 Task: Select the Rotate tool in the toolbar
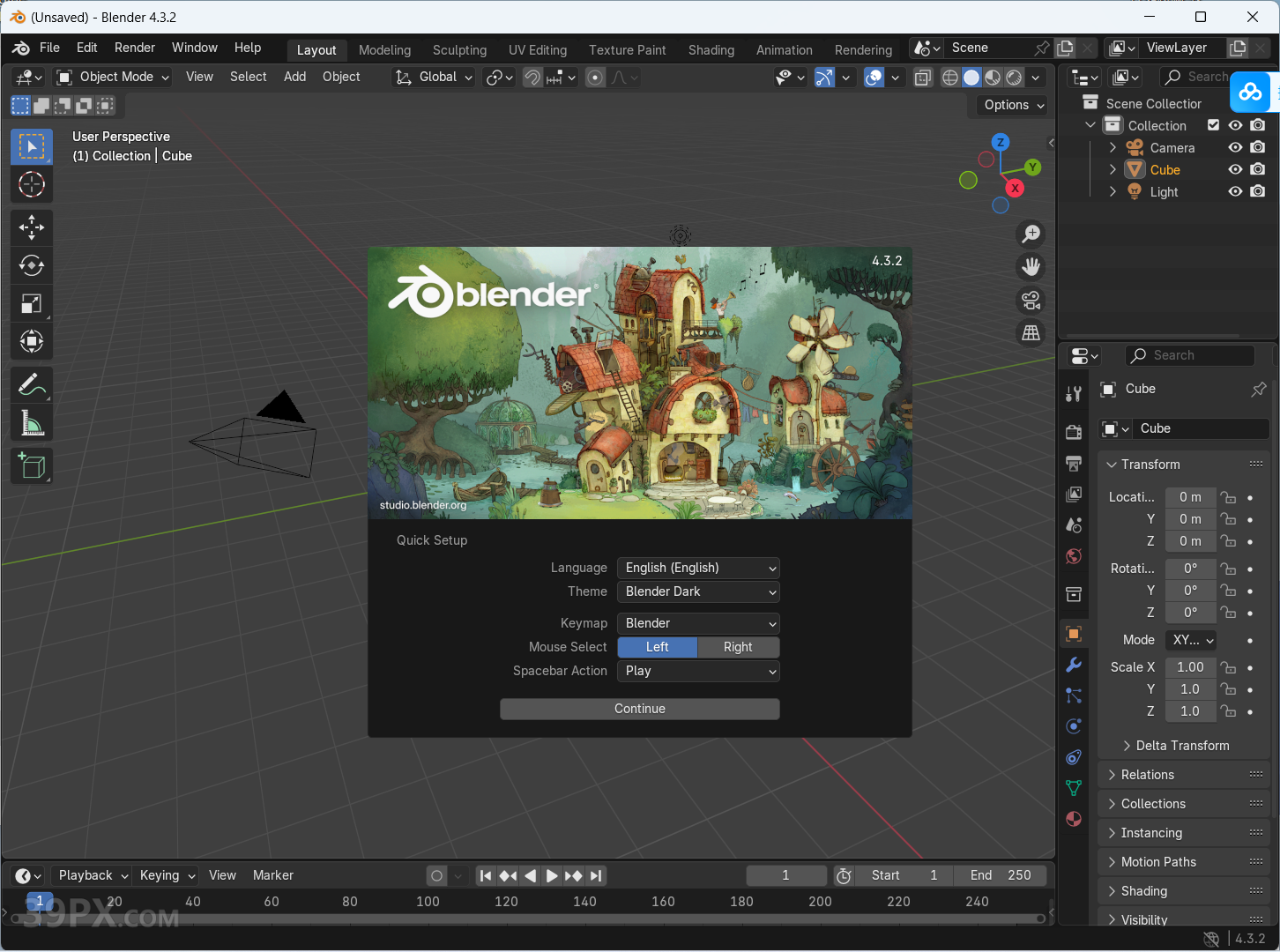pyautogui.click(x=31, y=265)
